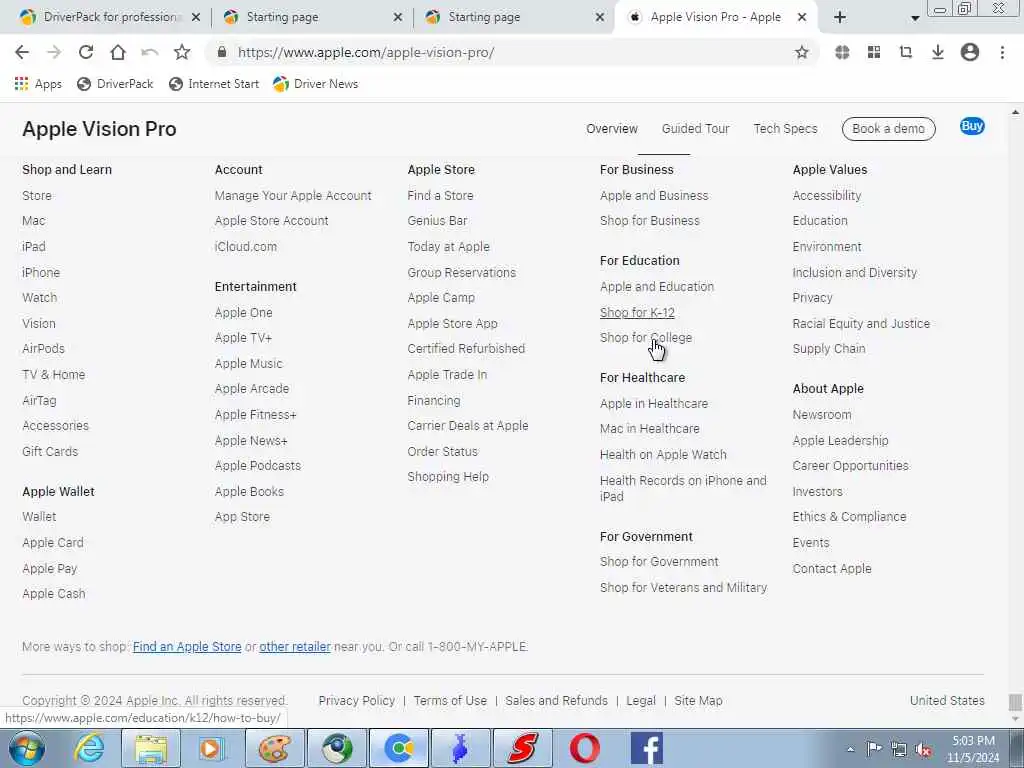The image size is (1024, 768).
Task: Open the media player taskbar icon
Action: point(212,748)
